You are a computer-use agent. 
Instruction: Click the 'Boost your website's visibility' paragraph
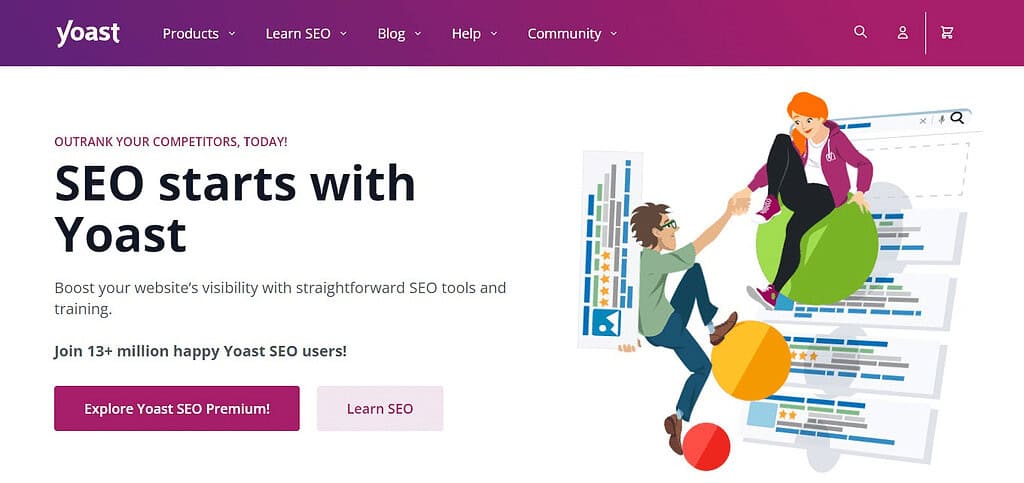point(280,298)
